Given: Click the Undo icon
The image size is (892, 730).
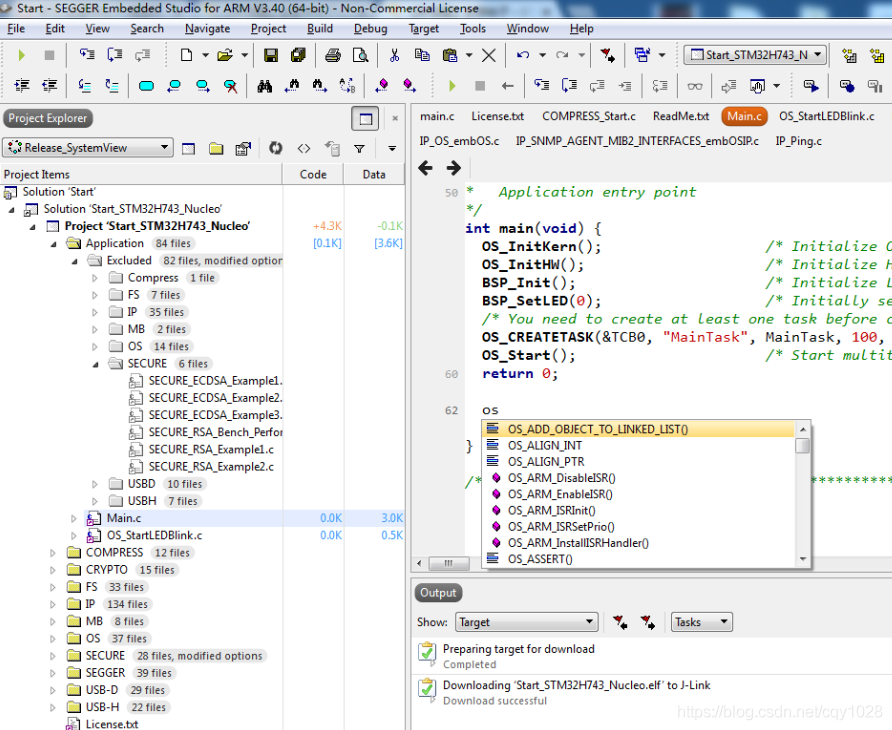Looking at the screenshot, I should [523, 55].
